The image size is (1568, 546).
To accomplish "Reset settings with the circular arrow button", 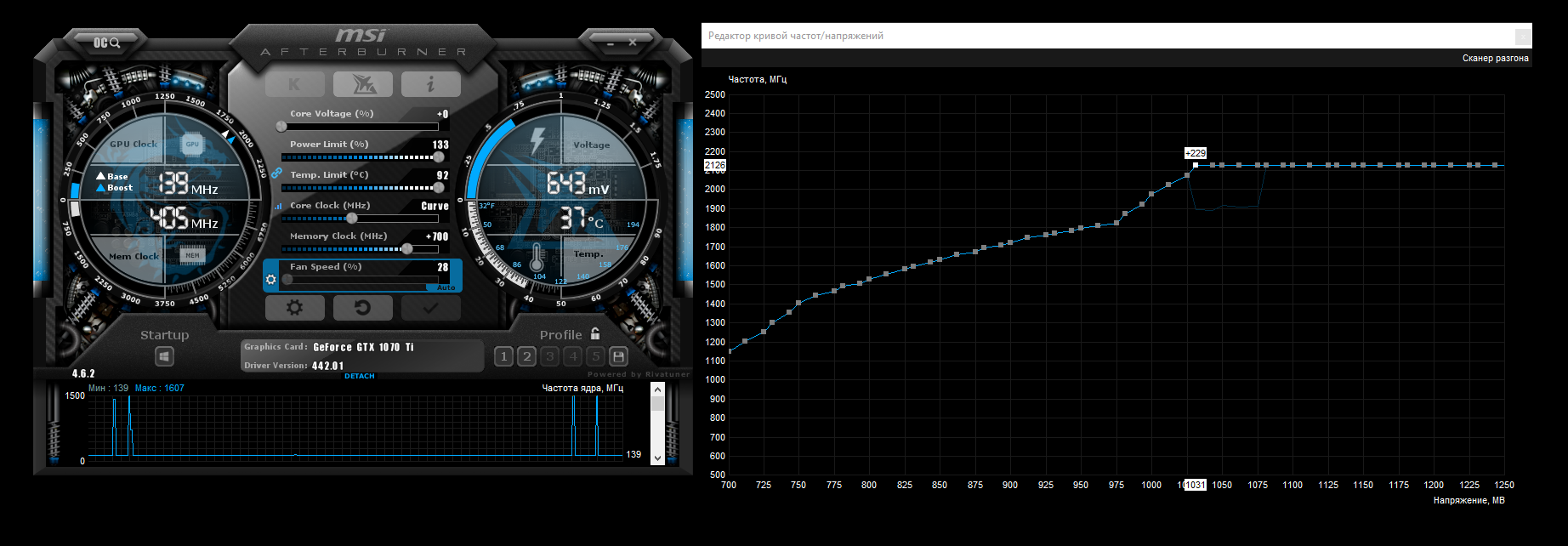I will (363, 308).
